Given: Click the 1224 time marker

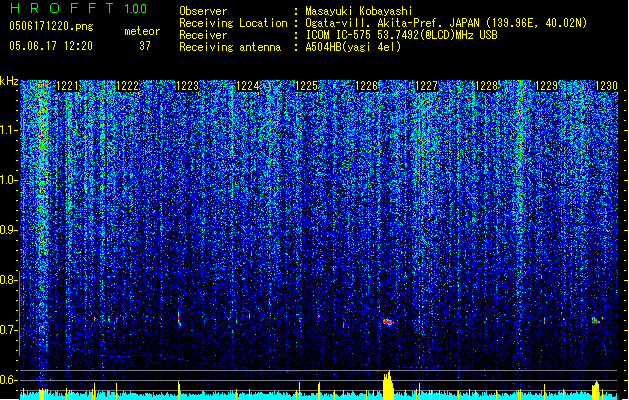Looking at the screenshot, I should tap(248, 86).
